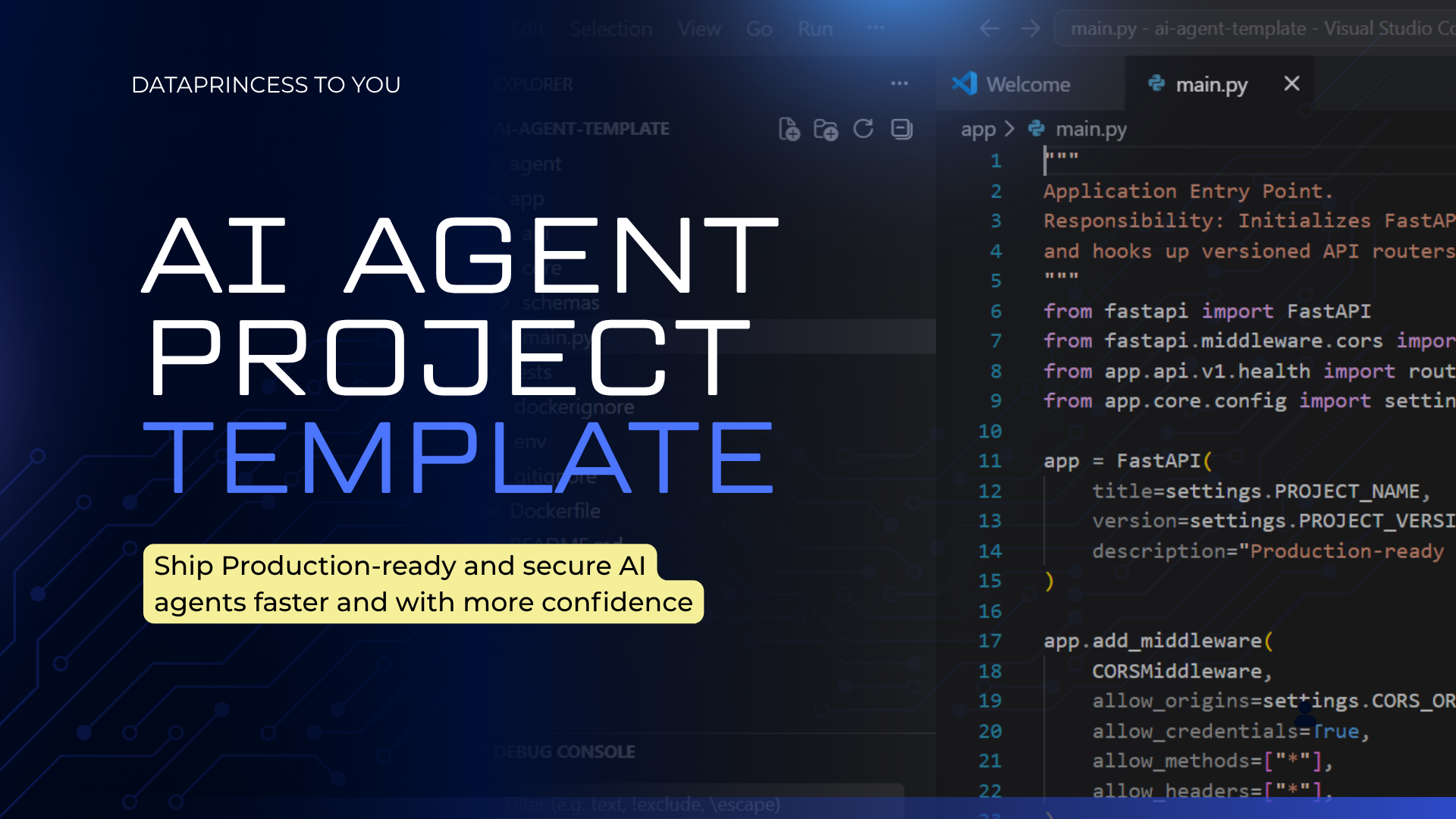Open the Selection menu

click(610, 29)
